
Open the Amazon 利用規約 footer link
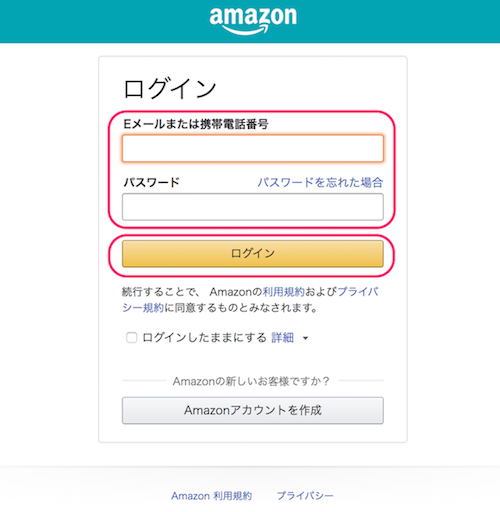(x=212, y=496)
